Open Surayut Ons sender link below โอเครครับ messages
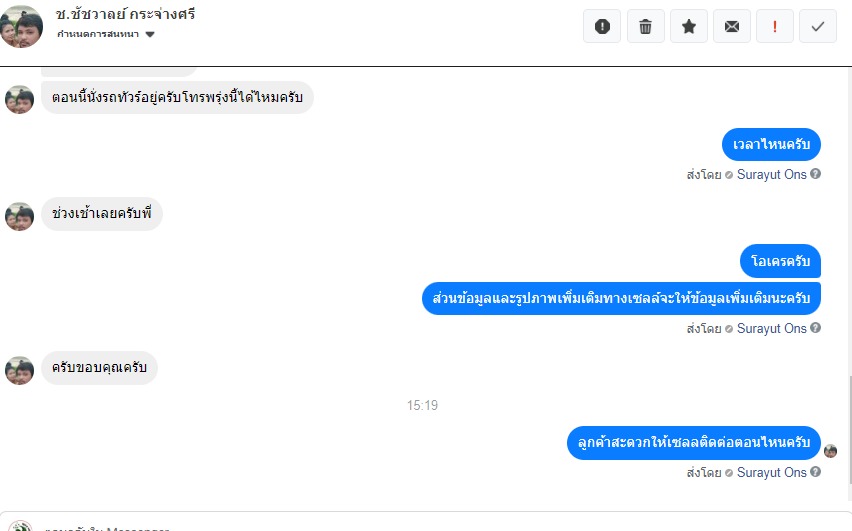The height and width of the screenshot is (531, 852). click(x=772, y=328)
